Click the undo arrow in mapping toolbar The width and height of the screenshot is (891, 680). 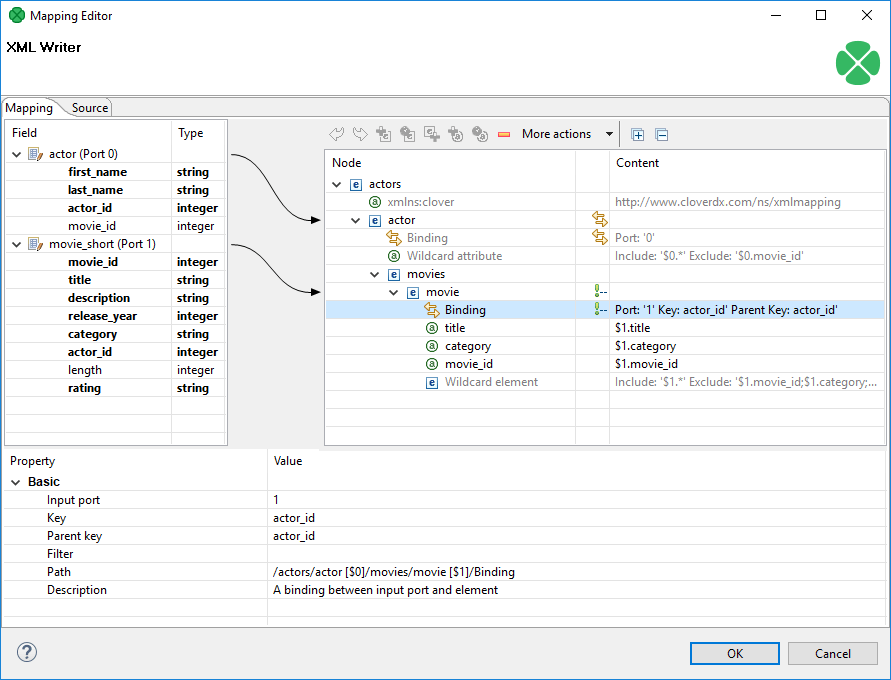pos(336,134)
